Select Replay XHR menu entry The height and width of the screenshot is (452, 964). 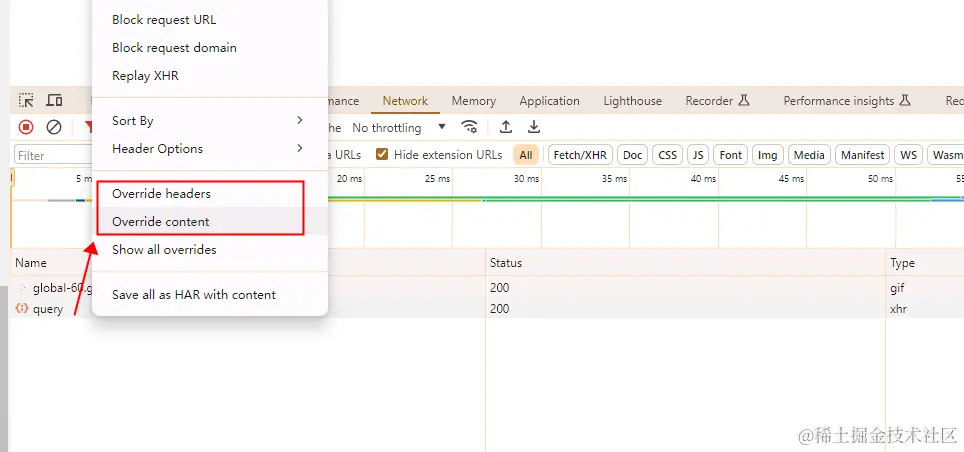209,76
